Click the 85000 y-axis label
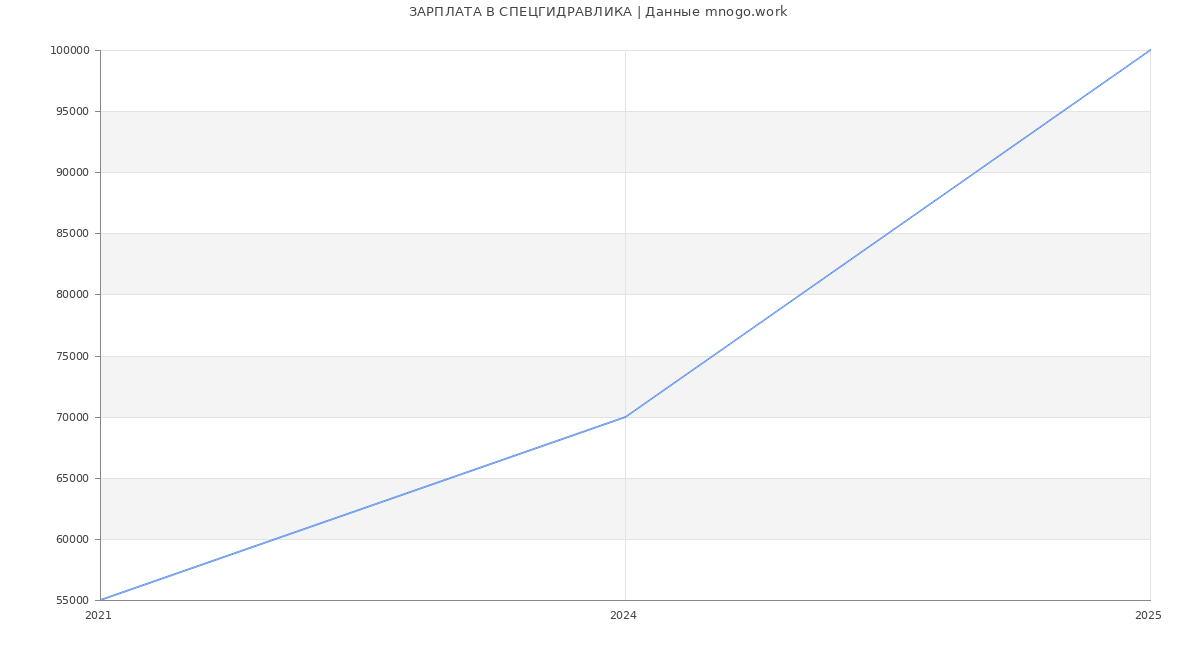The height and width of the screenshot is (650, 1200). (72, 233)
